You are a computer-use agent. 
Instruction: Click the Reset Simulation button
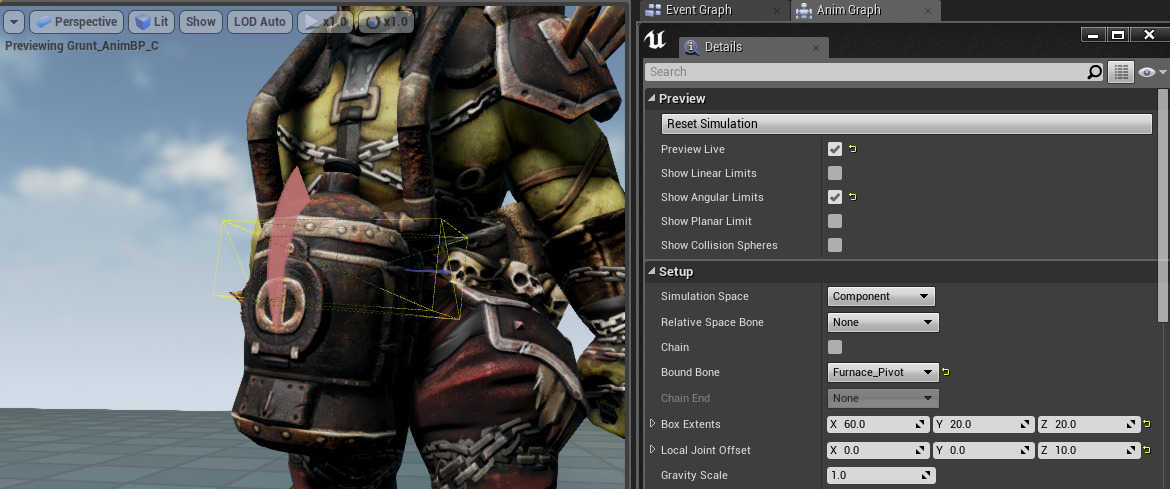(907, 124)
